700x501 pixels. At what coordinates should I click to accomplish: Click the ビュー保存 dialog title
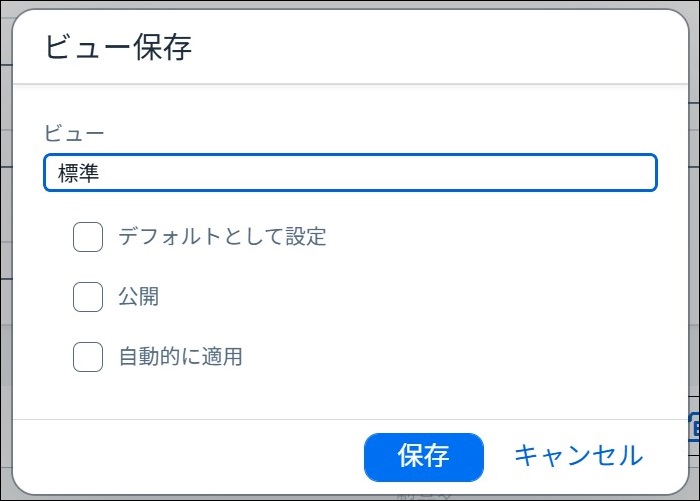119,47
